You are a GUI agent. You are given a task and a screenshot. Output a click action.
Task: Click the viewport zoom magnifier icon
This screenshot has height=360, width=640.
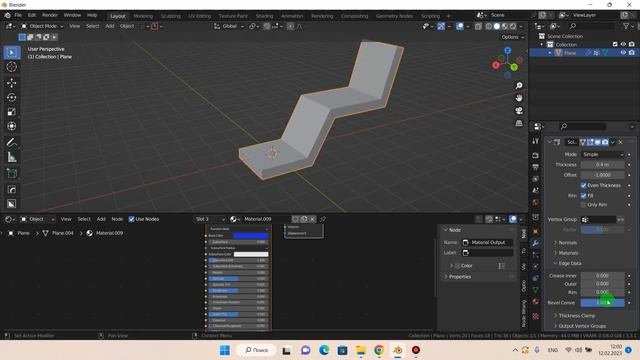519,85
